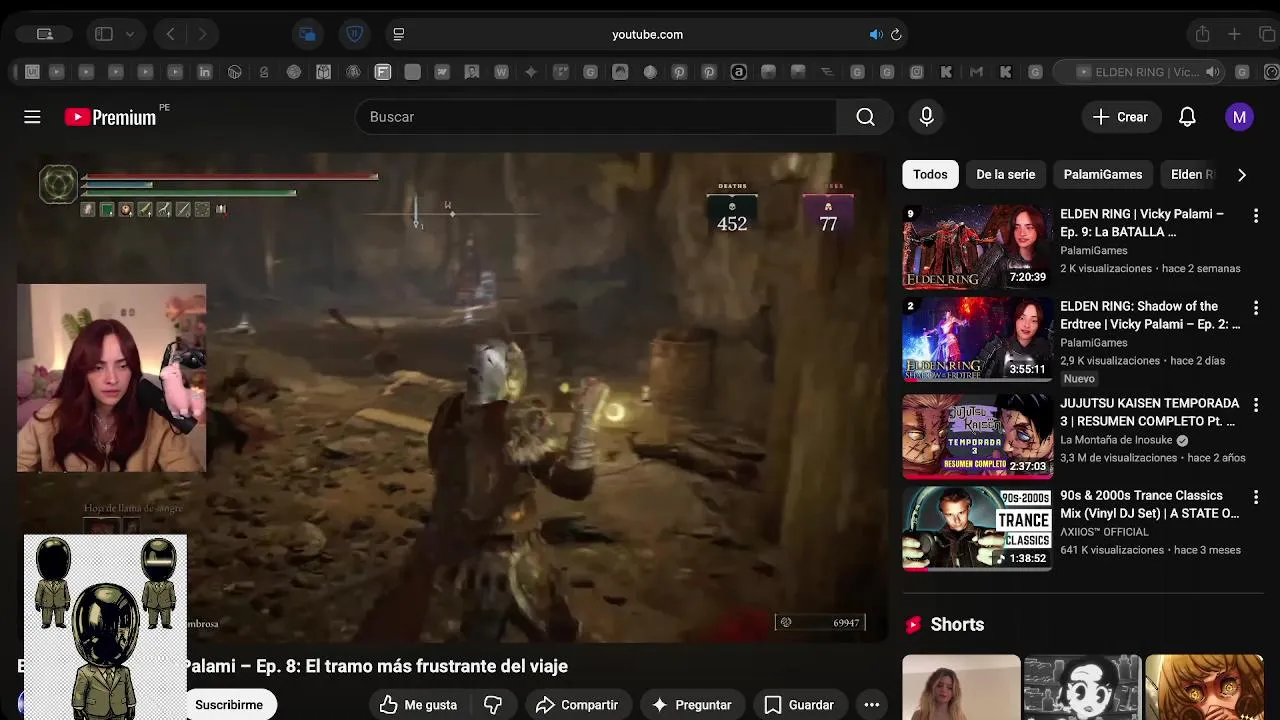Viewport: 1280px width, 720px height.
Task: Open a new Safari tab with plus
Action: point(1235,34)
